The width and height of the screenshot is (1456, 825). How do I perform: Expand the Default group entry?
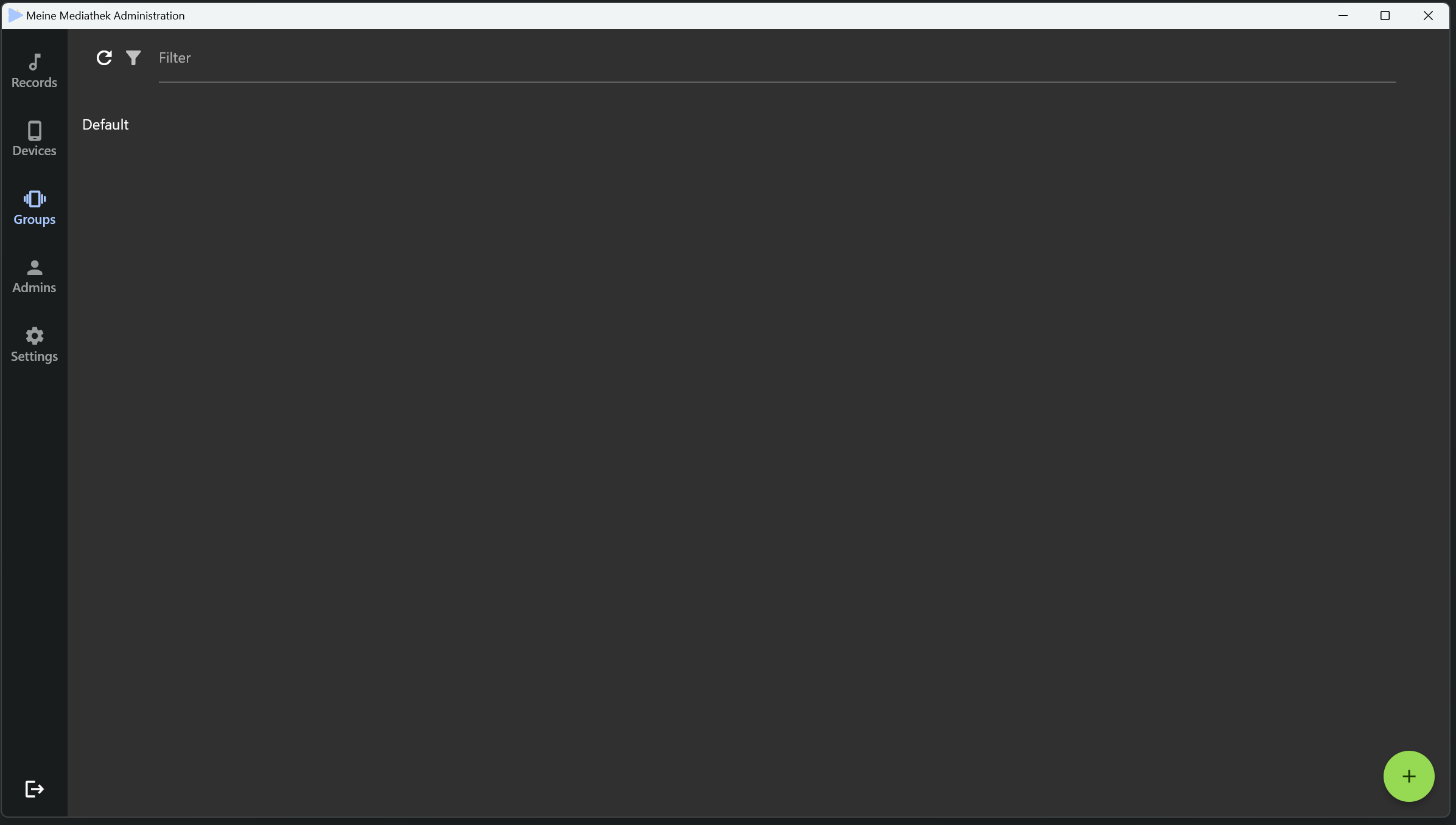pyautogui.click(x=105, y=124)
